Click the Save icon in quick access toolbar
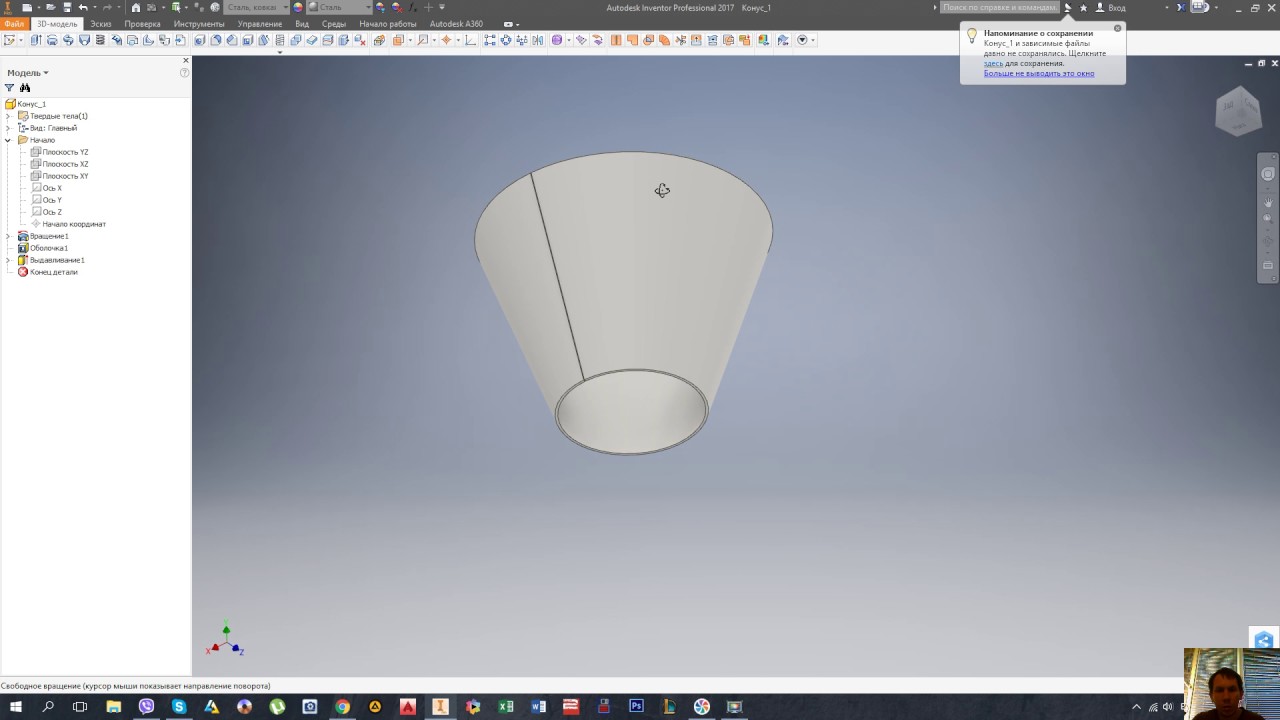Viewport: 1280px width, 720px height. coord(67,7)
